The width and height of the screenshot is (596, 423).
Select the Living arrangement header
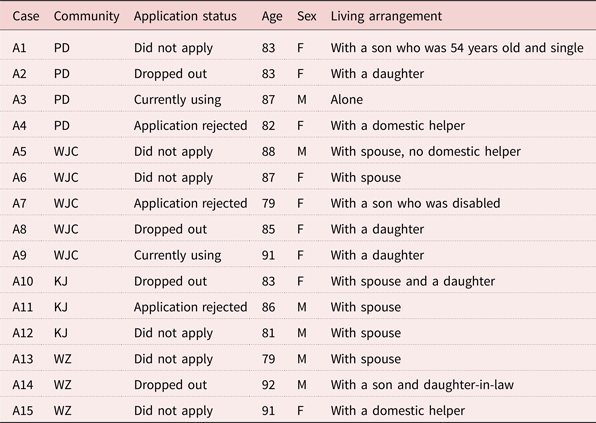click(x=386, y=16)
